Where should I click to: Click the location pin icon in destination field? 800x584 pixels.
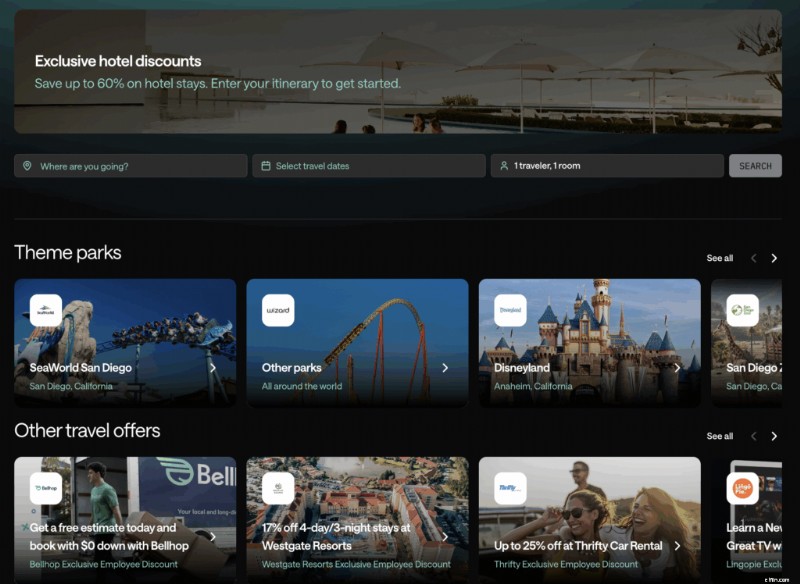27,166
